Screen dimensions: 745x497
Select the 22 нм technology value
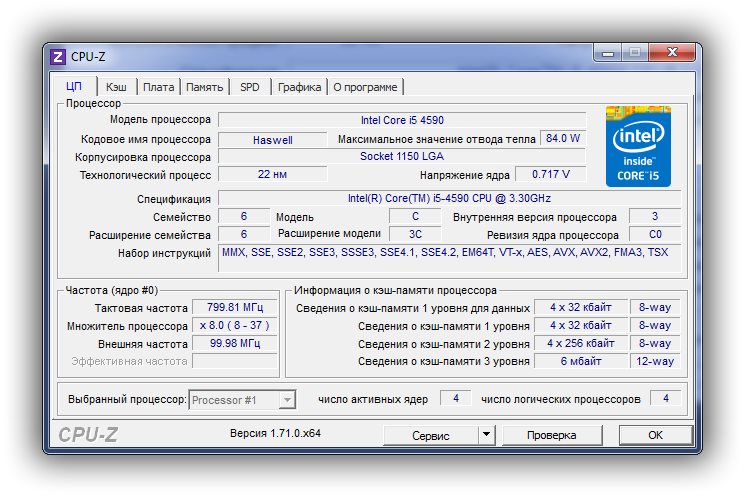pyautogui.click(x=273, y=174)
